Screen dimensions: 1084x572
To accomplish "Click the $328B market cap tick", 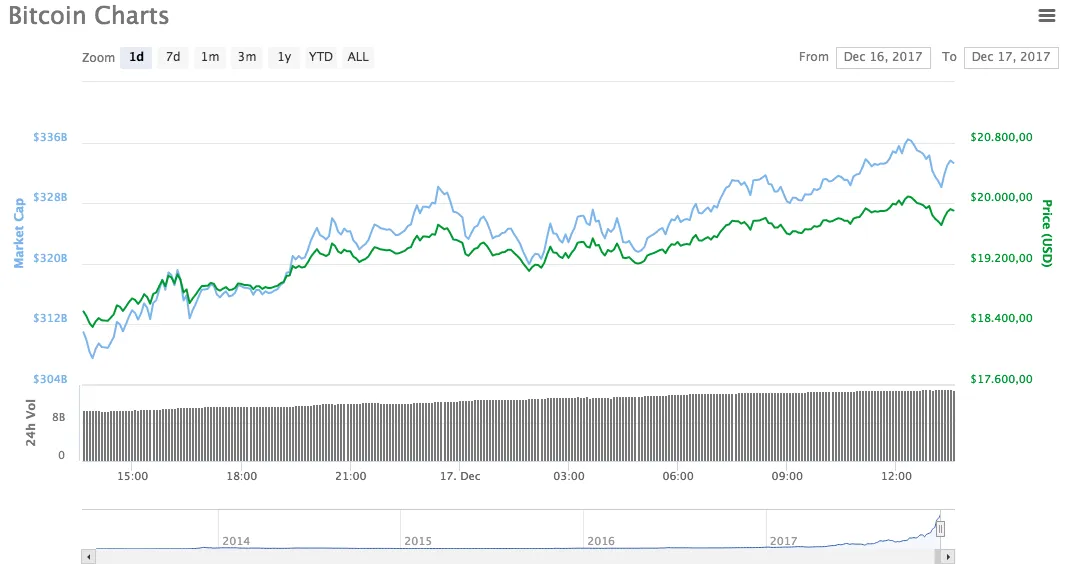I will coord(50,197).
